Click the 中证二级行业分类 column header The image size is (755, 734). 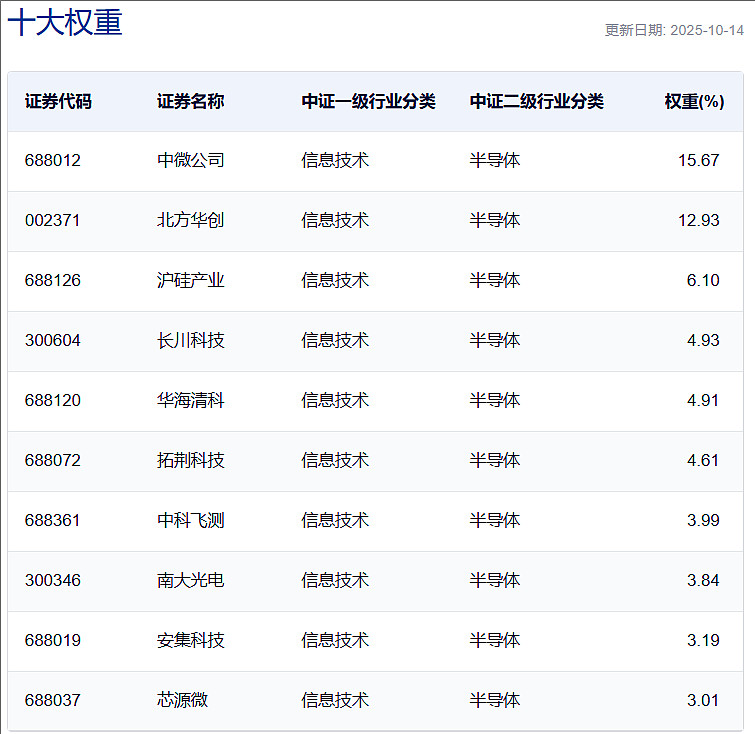[x=536, y=102]
